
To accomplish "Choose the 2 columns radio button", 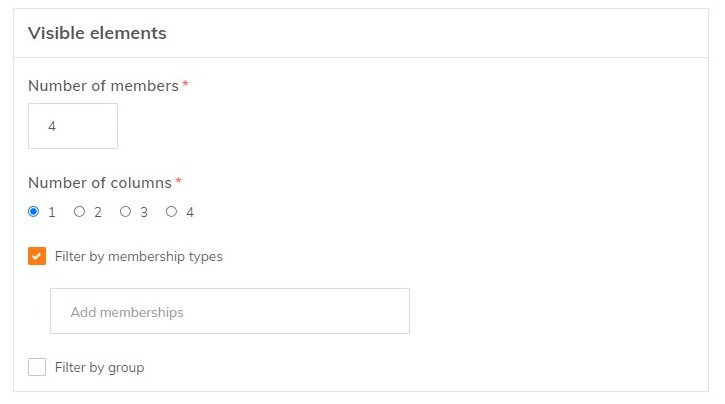I will 79,212.
